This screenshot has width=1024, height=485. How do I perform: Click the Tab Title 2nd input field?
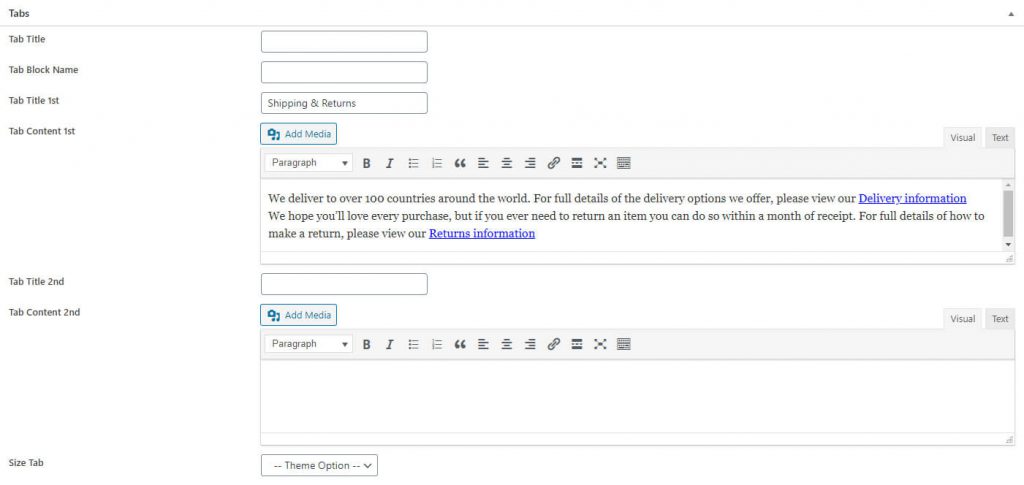[x=344, y=284]
